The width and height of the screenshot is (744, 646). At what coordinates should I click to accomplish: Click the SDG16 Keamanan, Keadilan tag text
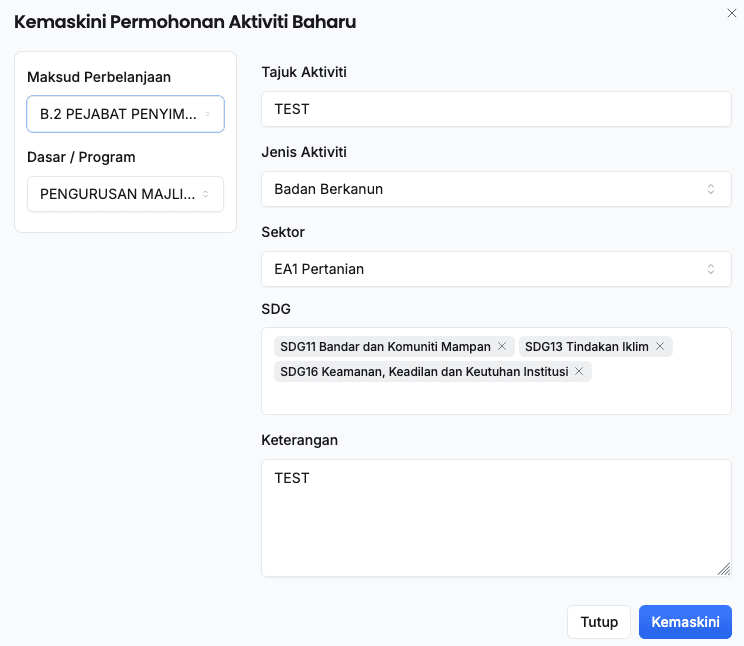(x=424, y=371)
